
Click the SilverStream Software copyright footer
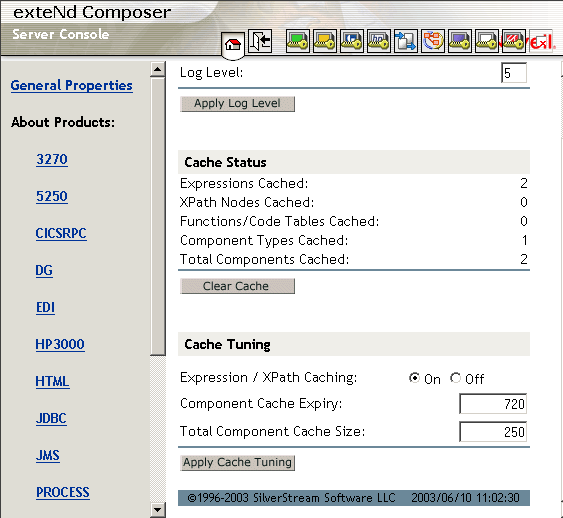point(354,498)
